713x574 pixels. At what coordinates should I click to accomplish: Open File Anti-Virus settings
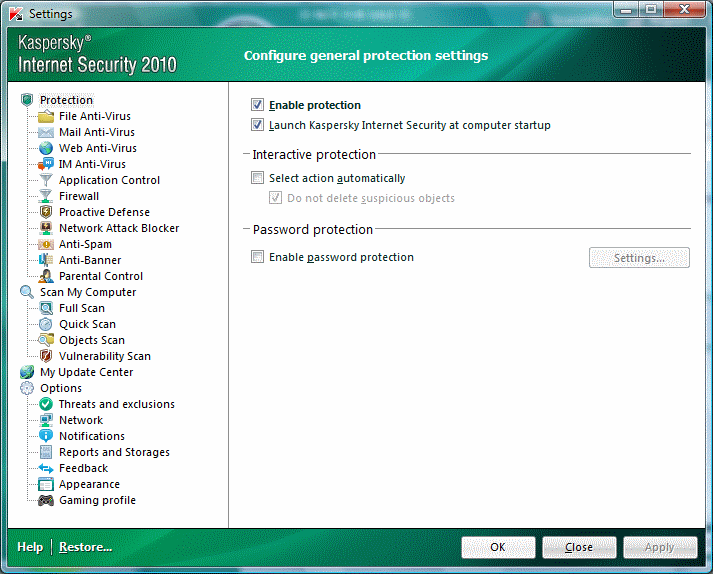coord(95,116)
